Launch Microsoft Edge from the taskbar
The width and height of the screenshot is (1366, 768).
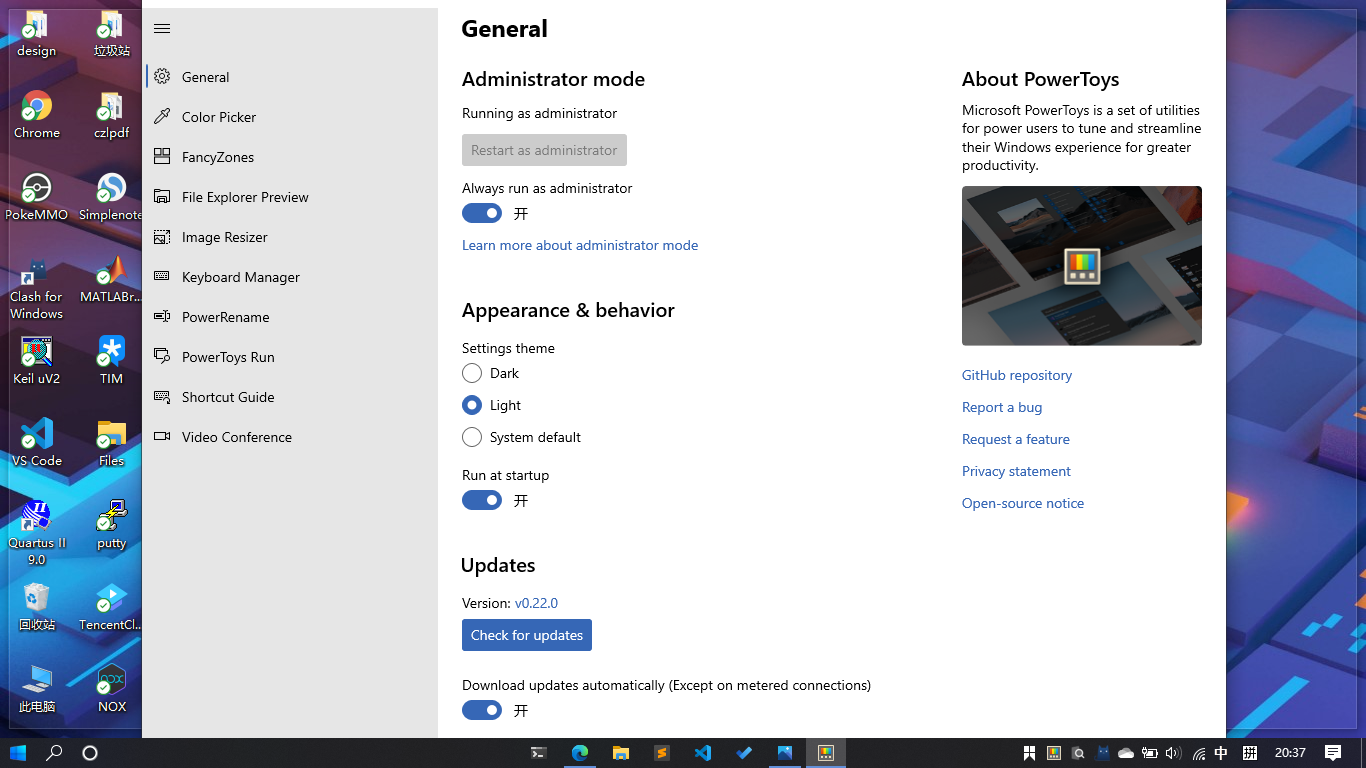pos(580,752)
